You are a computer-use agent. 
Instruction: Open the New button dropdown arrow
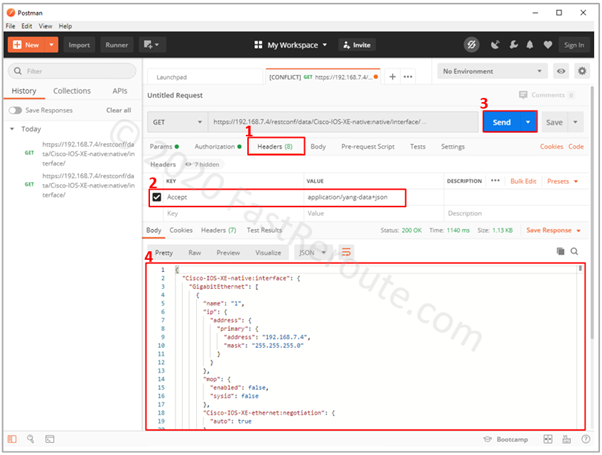51,45
